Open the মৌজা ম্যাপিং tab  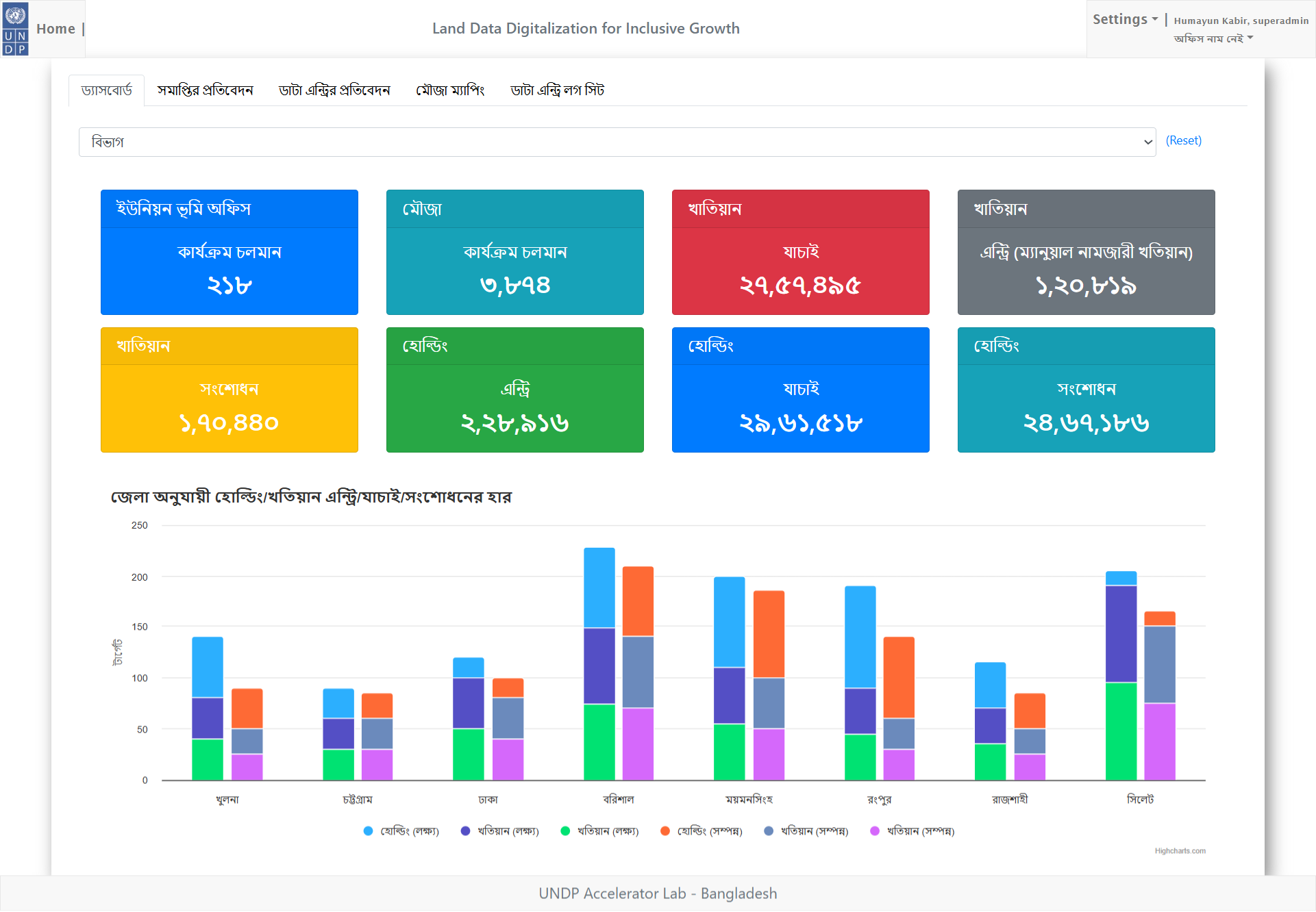click(450, 90)
